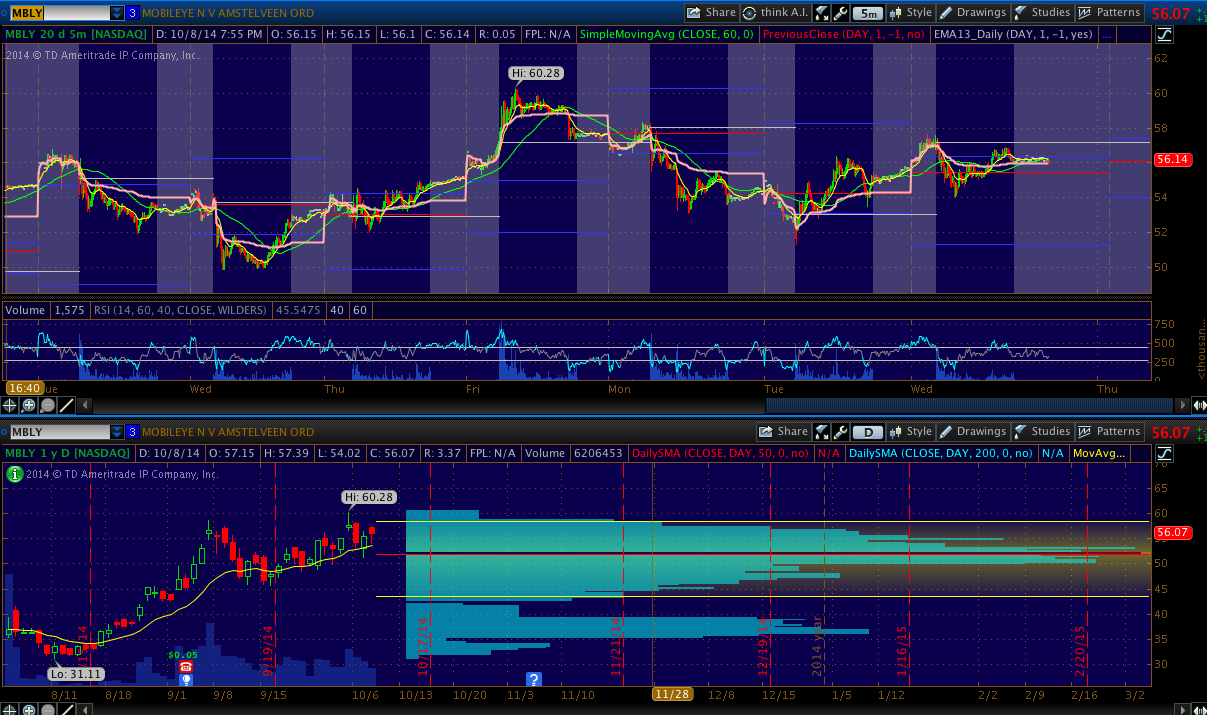
Task: Zoom in on the upper chart
Action: point(29,405)
